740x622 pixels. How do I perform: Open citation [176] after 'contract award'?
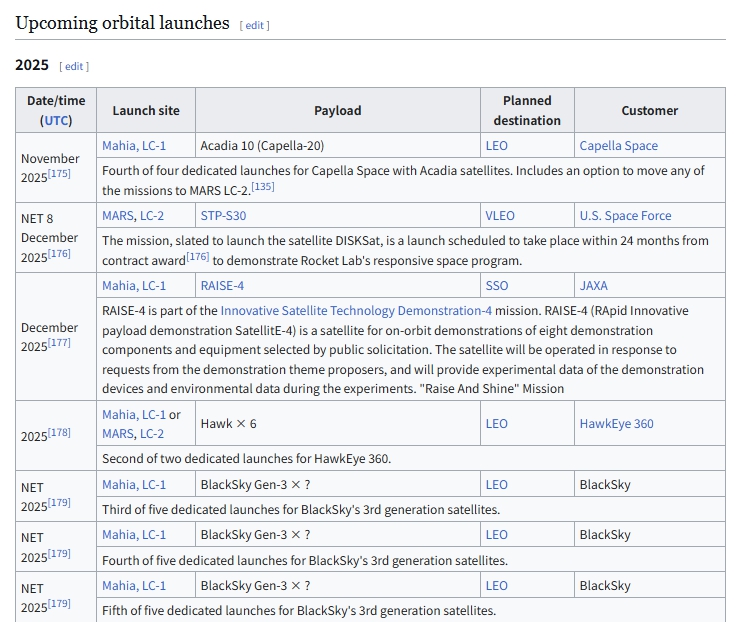click(198, 256)
